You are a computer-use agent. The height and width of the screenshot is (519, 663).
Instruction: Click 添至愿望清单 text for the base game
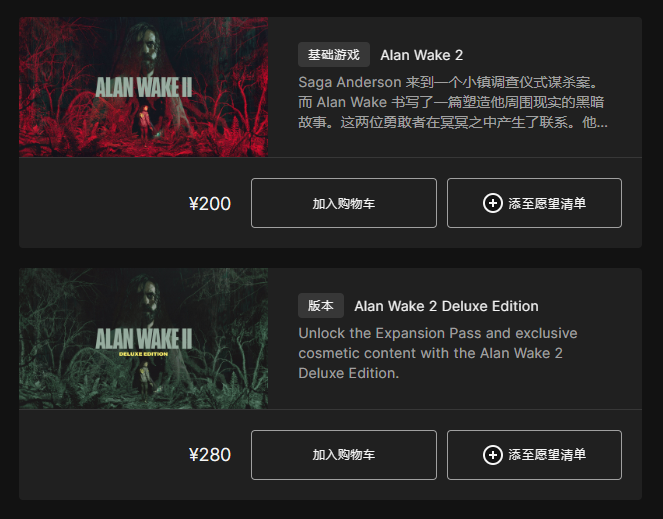(x=547, y=203)
